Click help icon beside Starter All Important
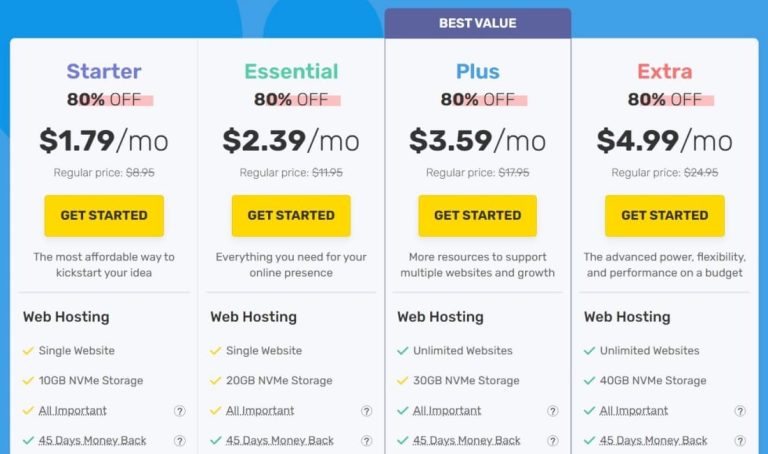Screen dimensions: 768x454 (x=180, y=411)
